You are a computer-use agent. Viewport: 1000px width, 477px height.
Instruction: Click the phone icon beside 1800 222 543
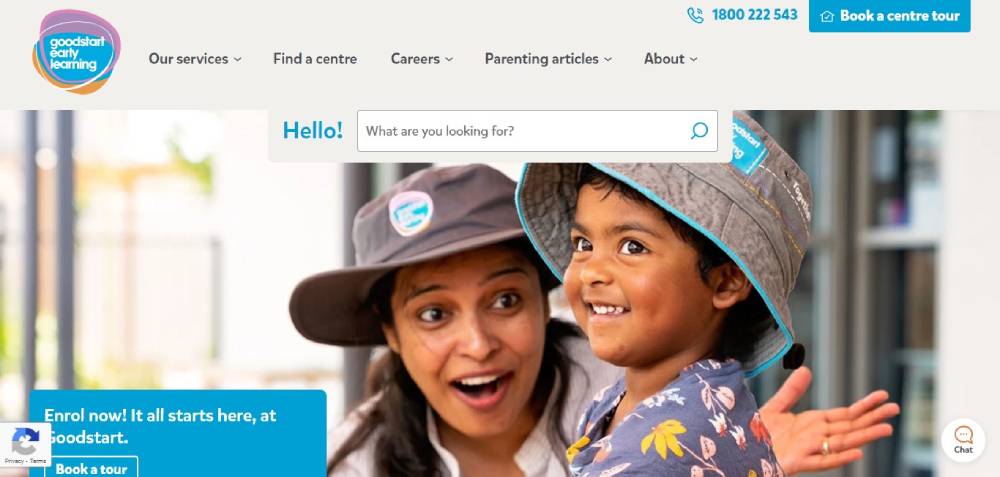pyautogui.click(x=695, y=15)
